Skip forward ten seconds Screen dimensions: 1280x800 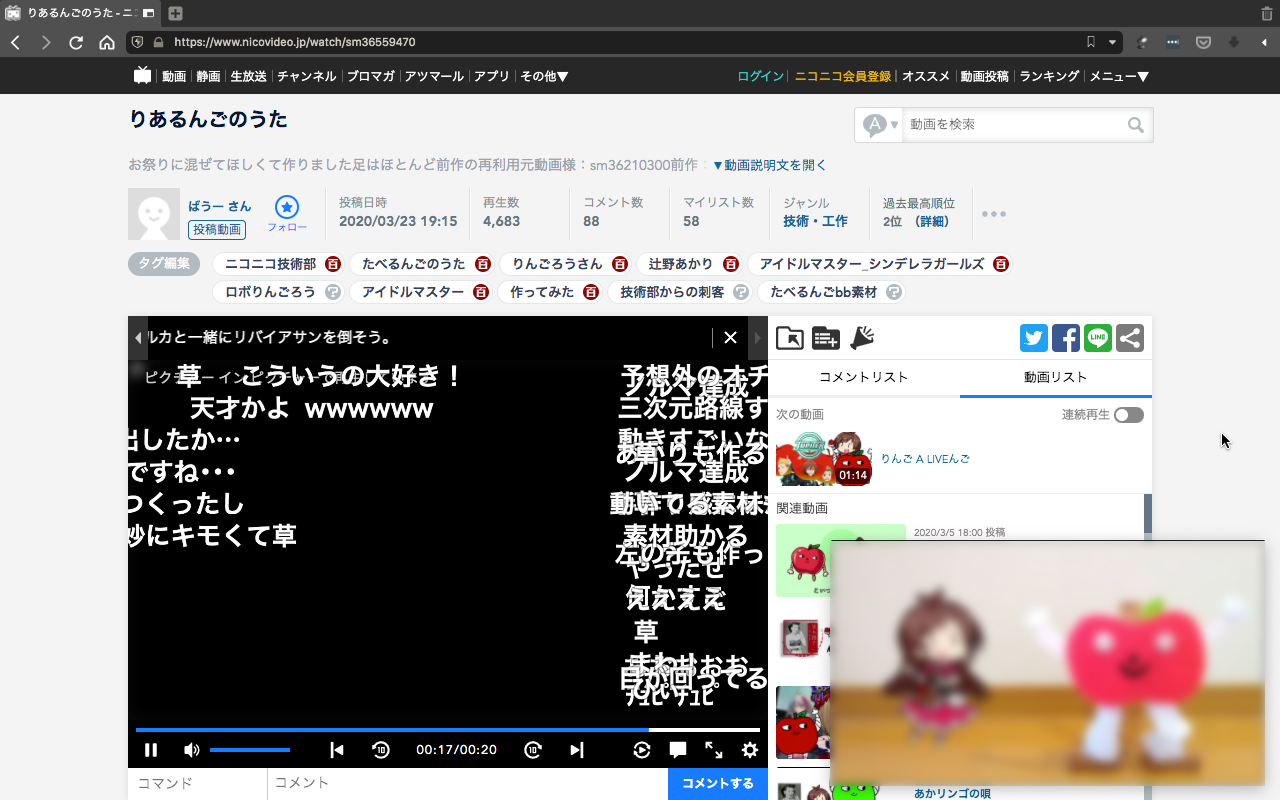tap(533, 750)
